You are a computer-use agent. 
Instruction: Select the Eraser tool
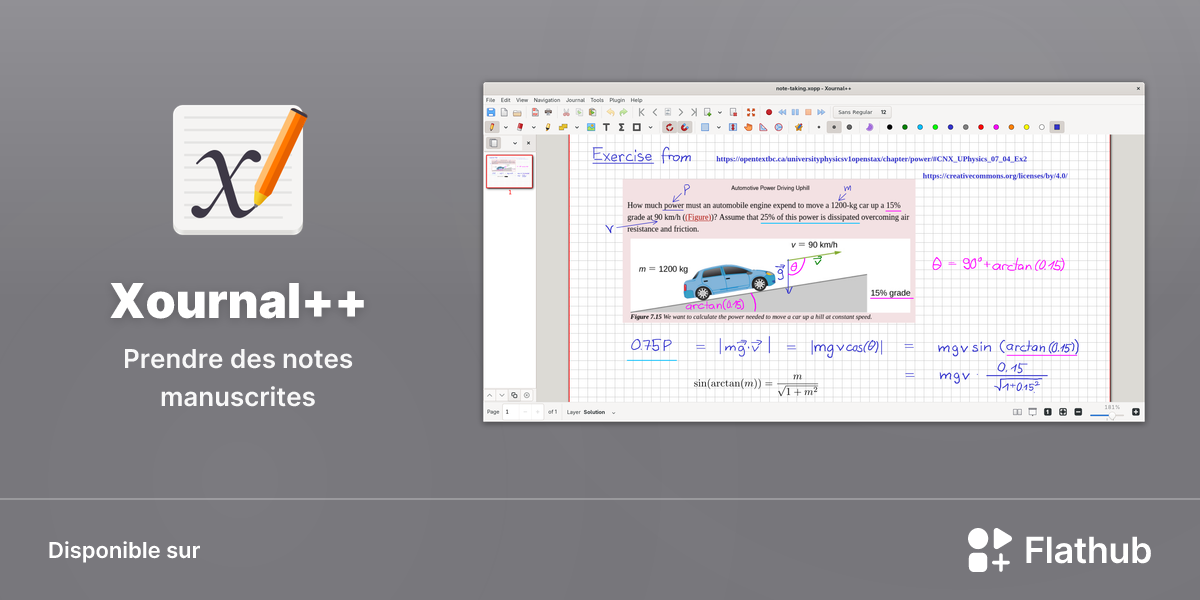point(520,127)
